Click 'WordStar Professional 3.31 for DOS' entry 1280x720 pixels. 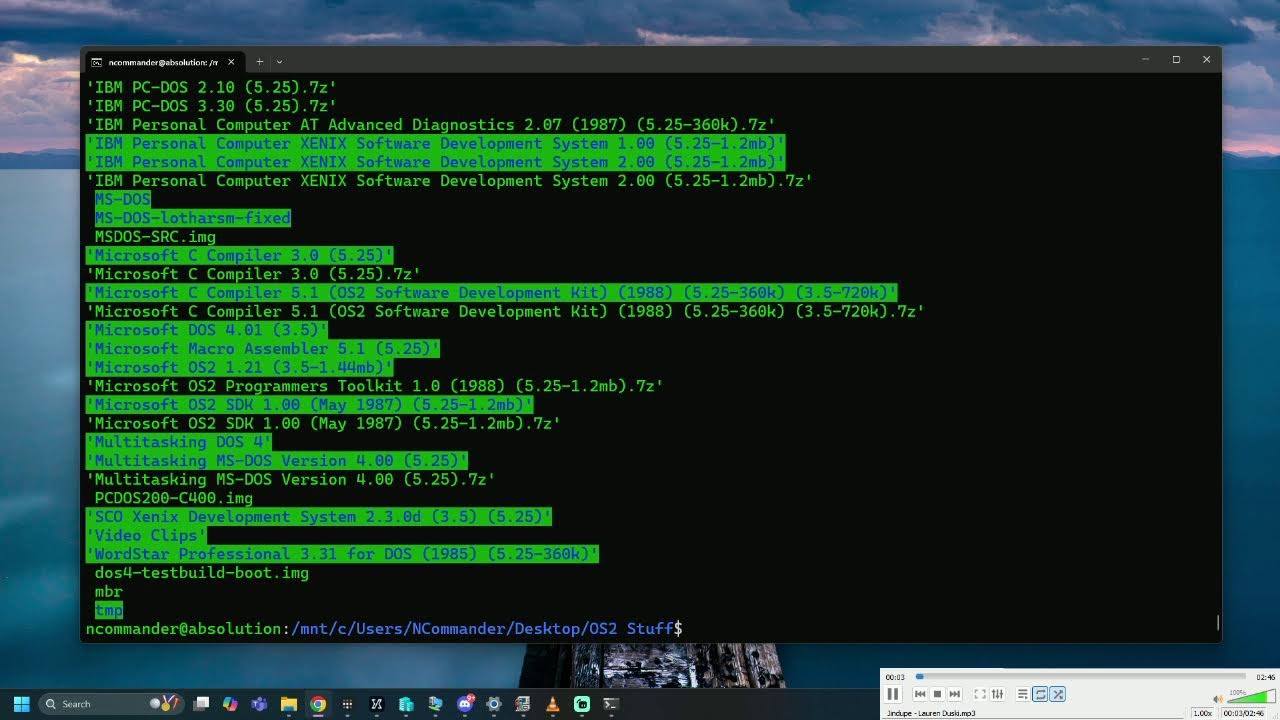pyautogui.click(x=342, y=554)
